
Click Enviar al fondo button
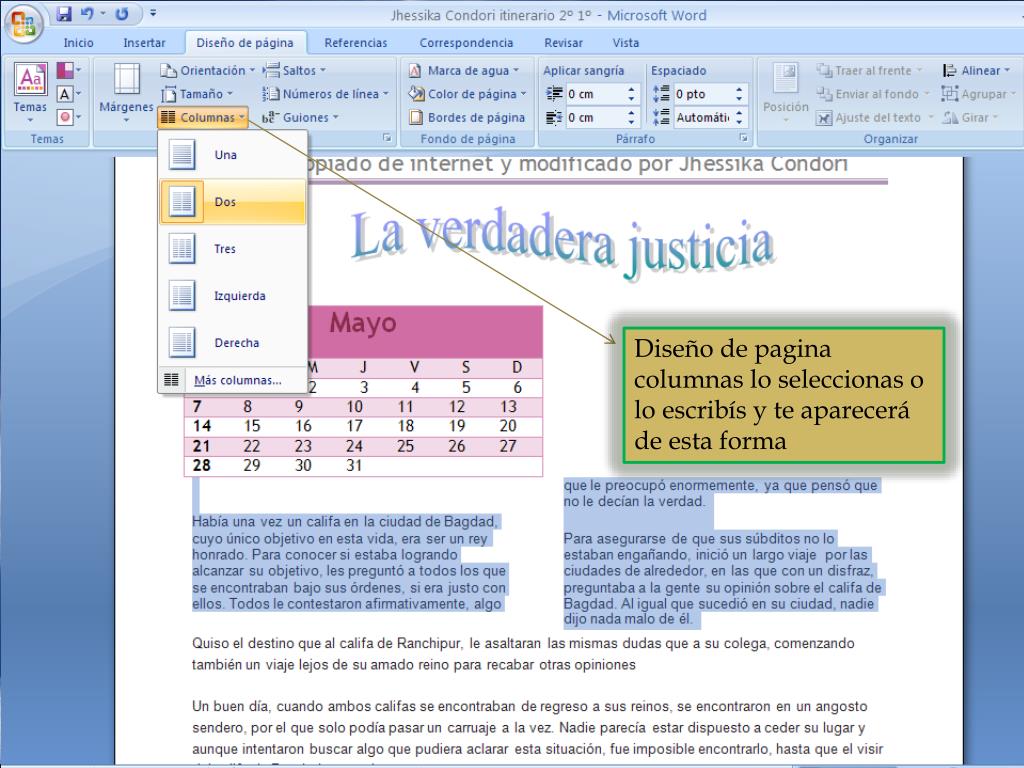(x=873, y=94)
